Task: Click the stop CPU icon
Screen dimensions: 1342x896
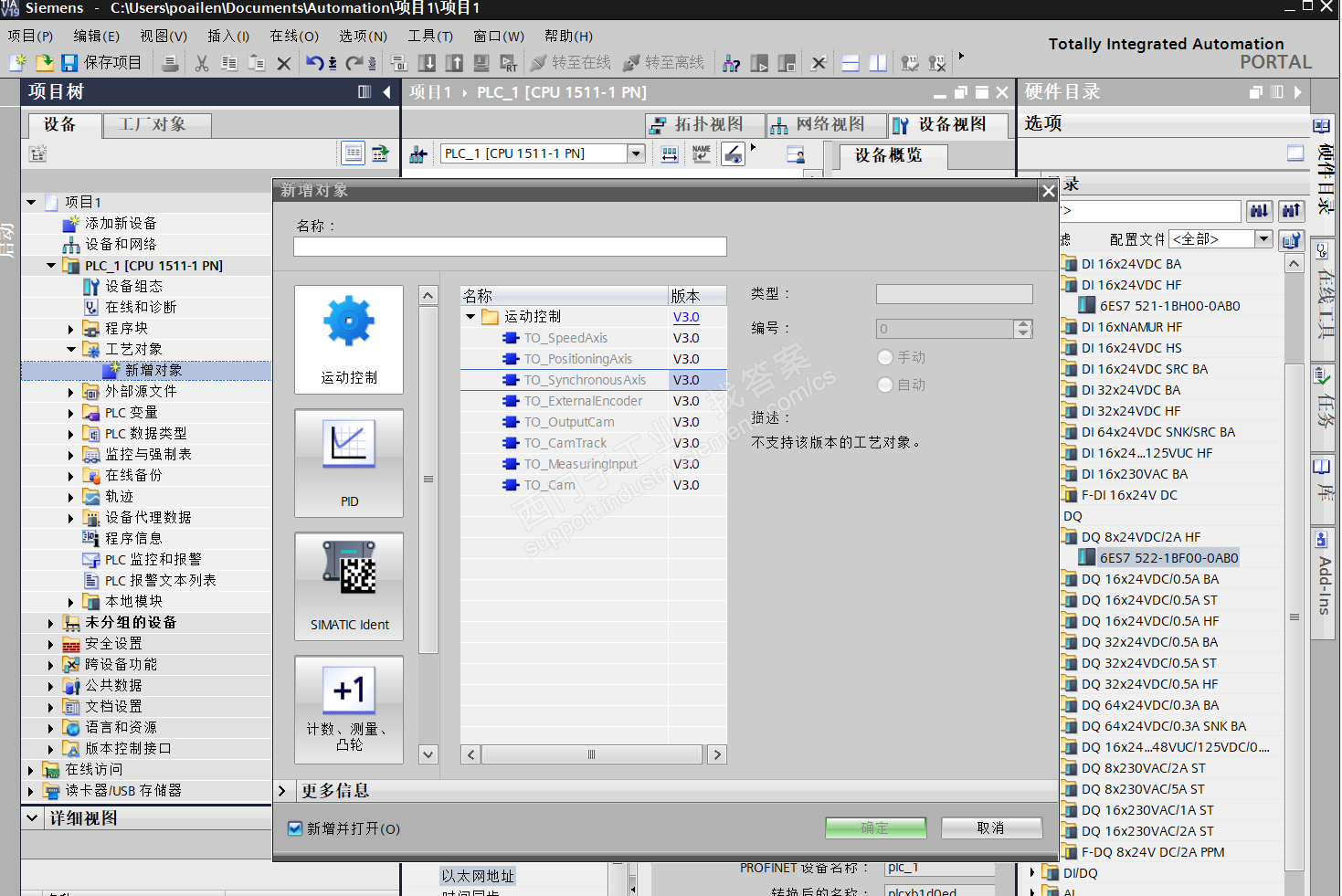Action: [787, 63]
